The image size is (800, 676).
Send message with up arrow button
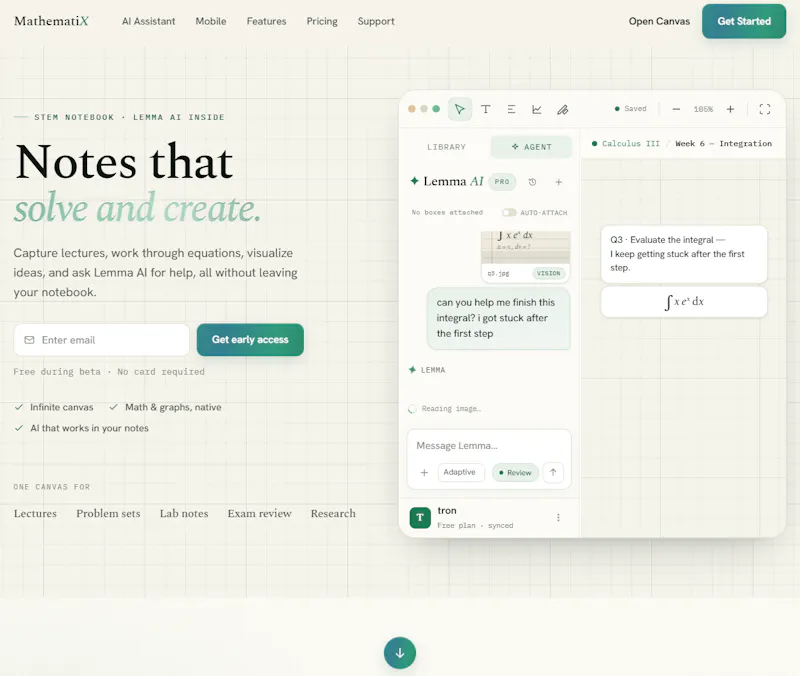point(553,472)
